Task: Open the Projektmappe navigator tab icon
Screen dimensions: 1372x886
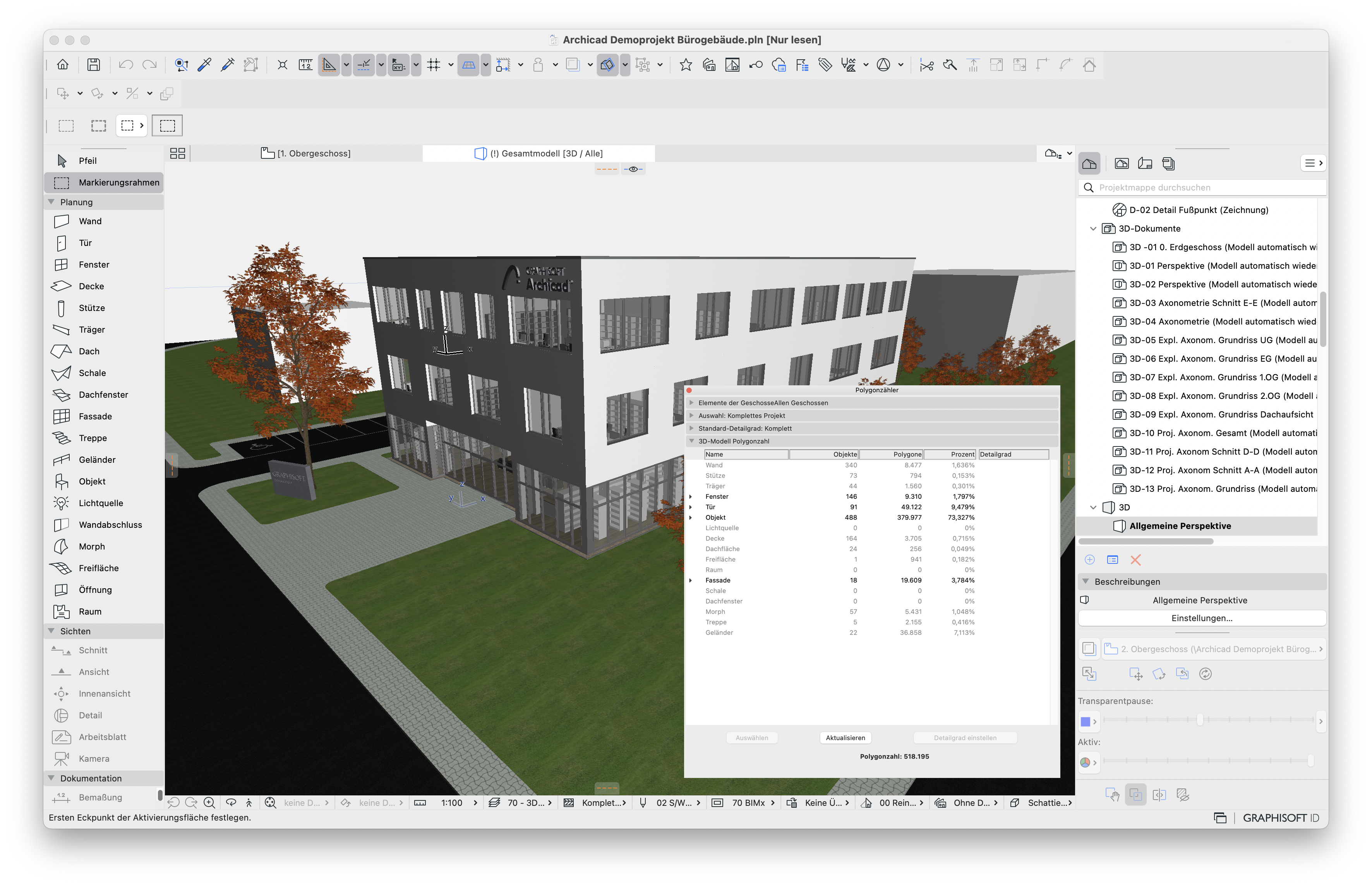Action: pos(1089,163)
